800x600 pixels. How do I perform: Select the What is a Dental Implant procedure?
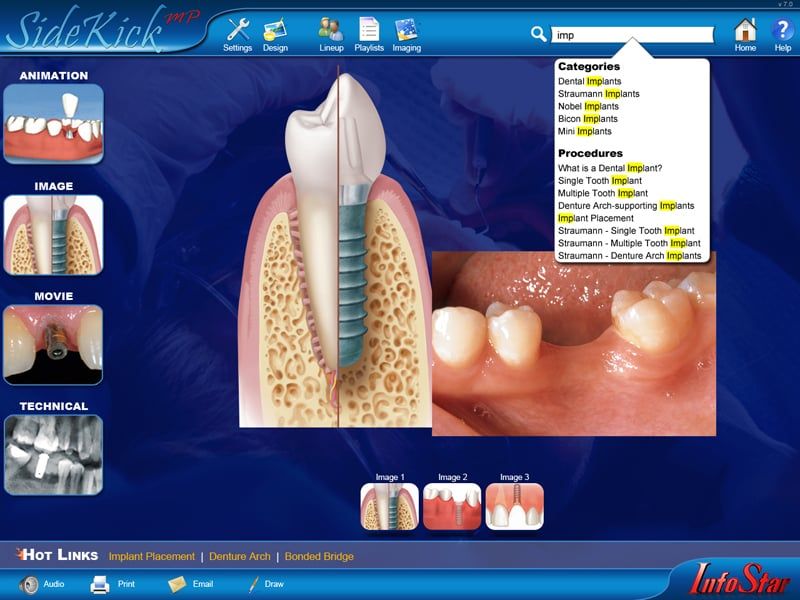[612, 168]
